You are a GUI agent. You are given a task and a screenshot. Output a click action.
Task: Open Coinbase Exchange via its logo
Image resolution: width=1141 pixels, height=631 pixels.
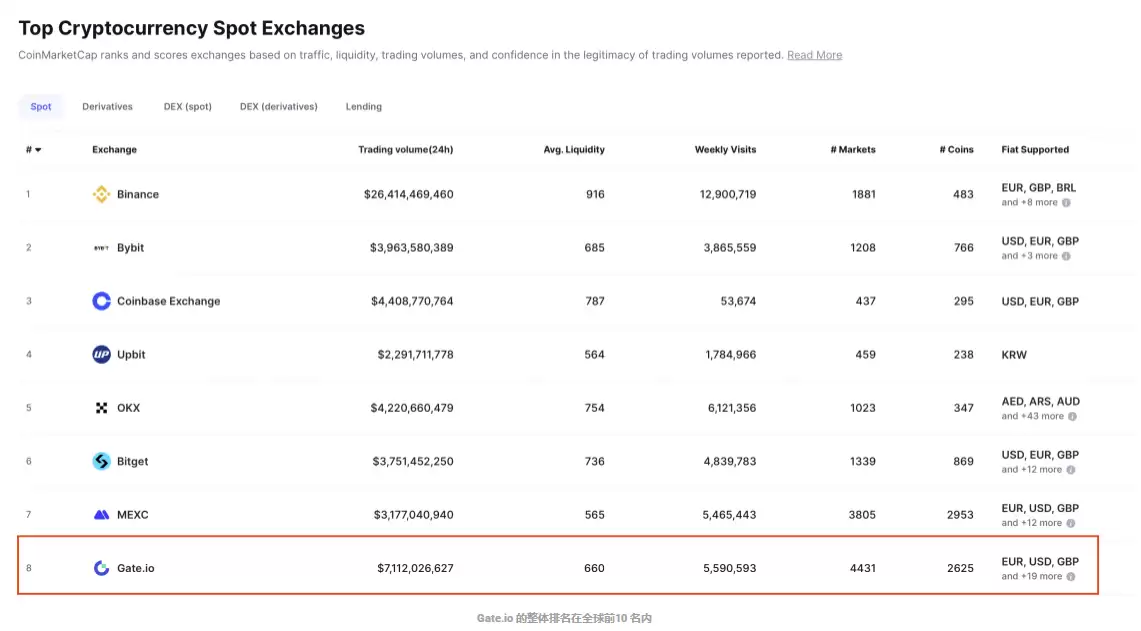click(x=101, y=301)
